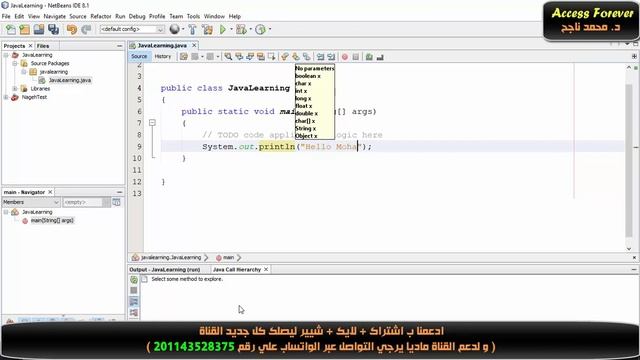Click the New Project toolbar icon
The height and width of the screenshot is (360, 640).
coord(24,29)
